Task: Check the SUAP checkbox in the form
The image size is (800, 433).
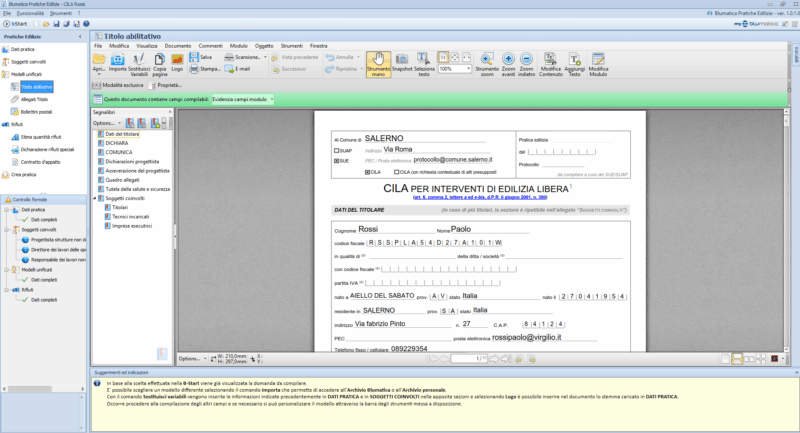Action: 336,150
